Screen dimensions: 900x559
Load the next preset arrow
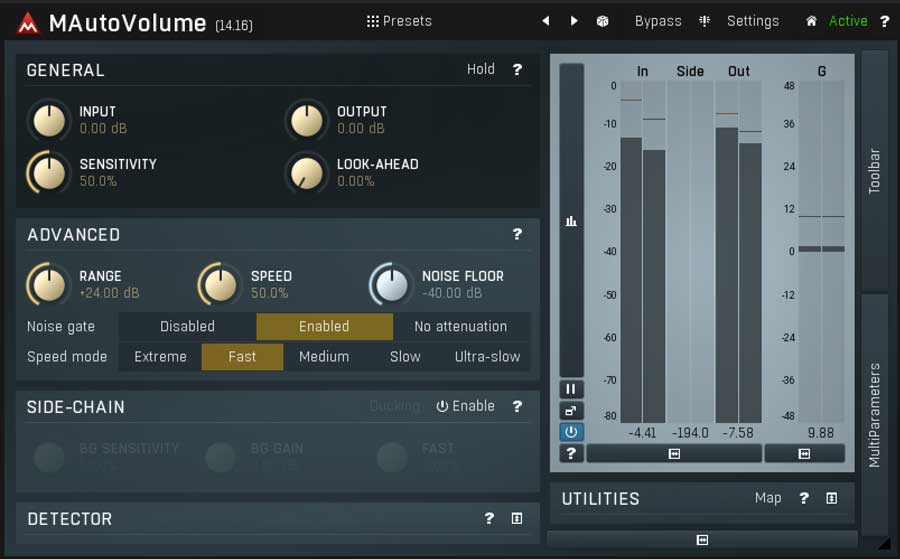coord(573,21)
